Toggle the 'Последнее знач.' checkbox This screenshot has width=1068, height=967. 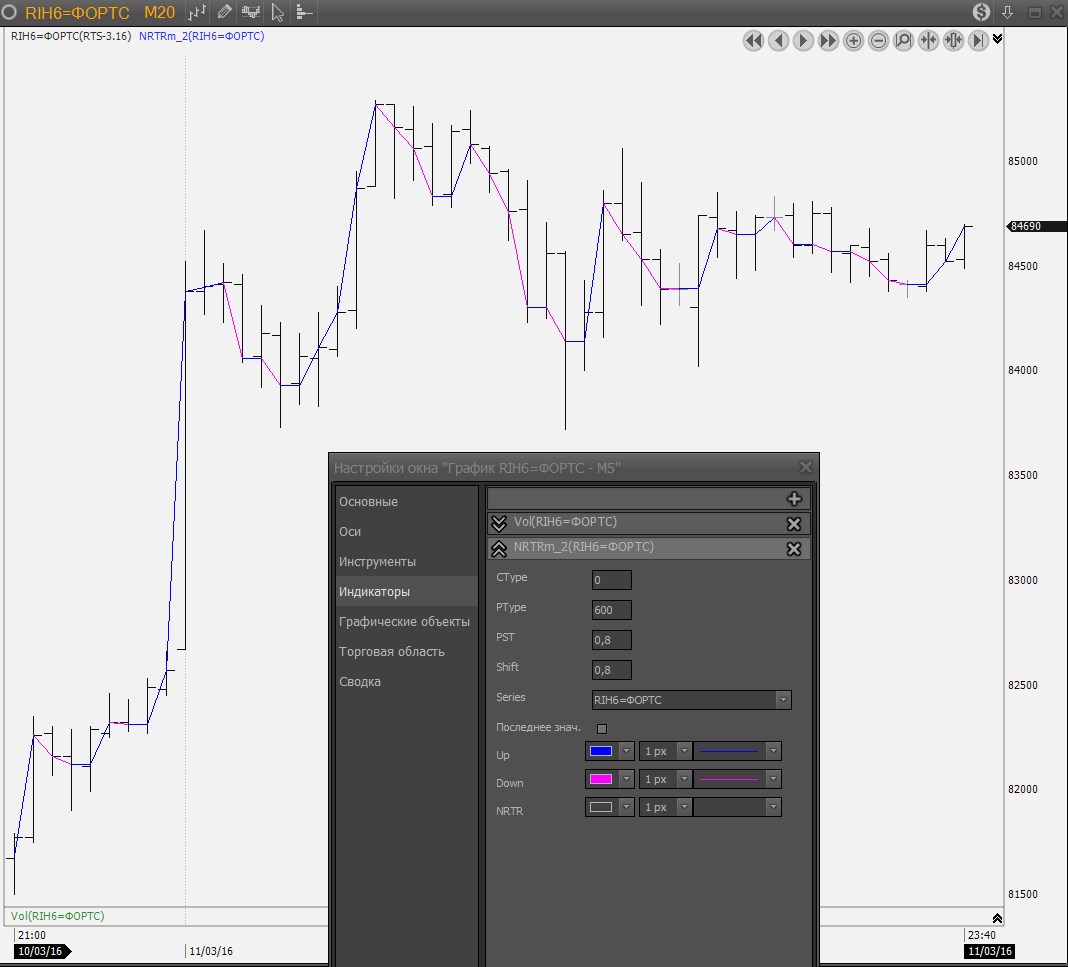pos(601,728)
